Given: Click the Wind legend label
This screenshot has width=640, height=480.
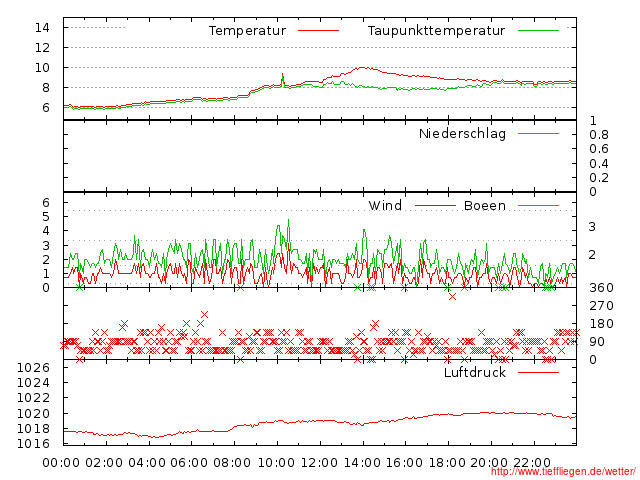Looking at the screenshot, I should [x=385, y=205].
